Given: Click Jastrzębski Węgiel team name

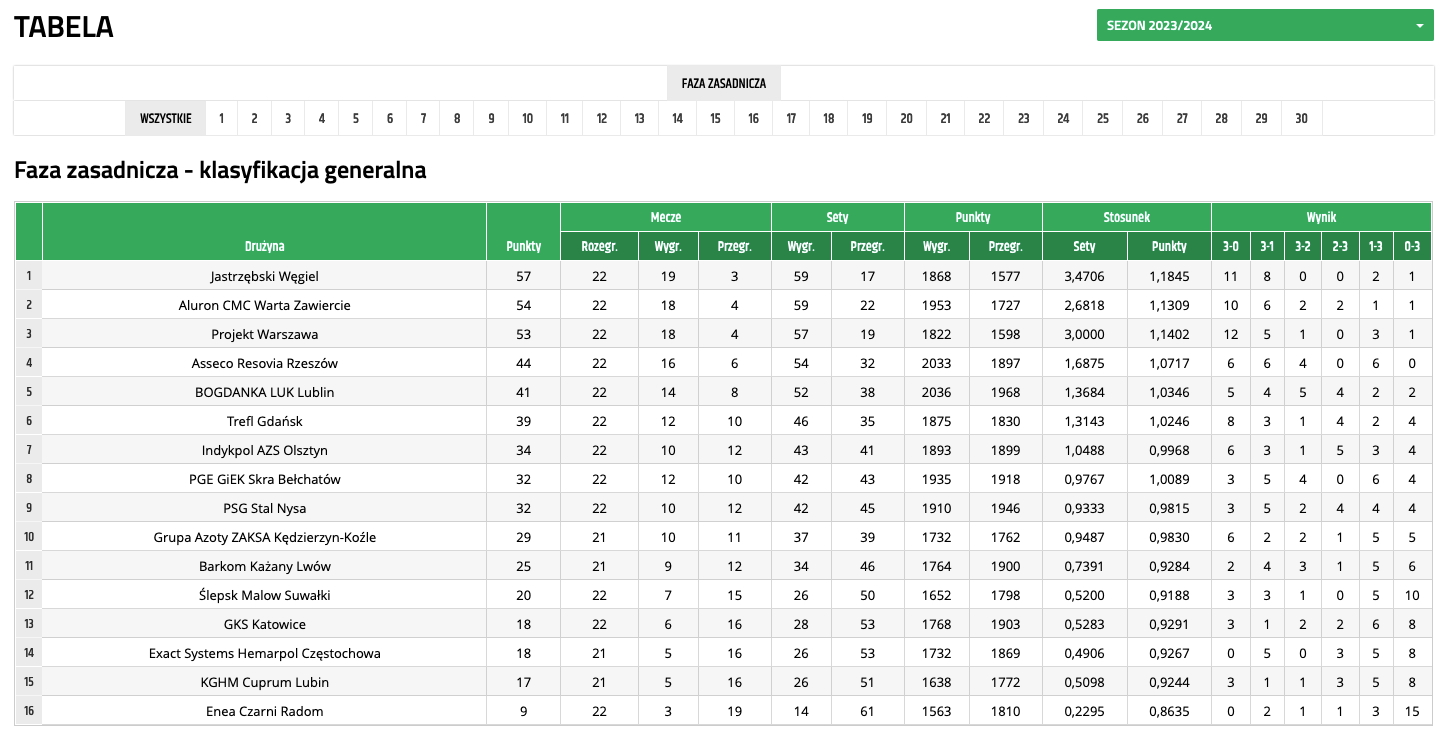Looking at the screenshot, I should [264, 276].
